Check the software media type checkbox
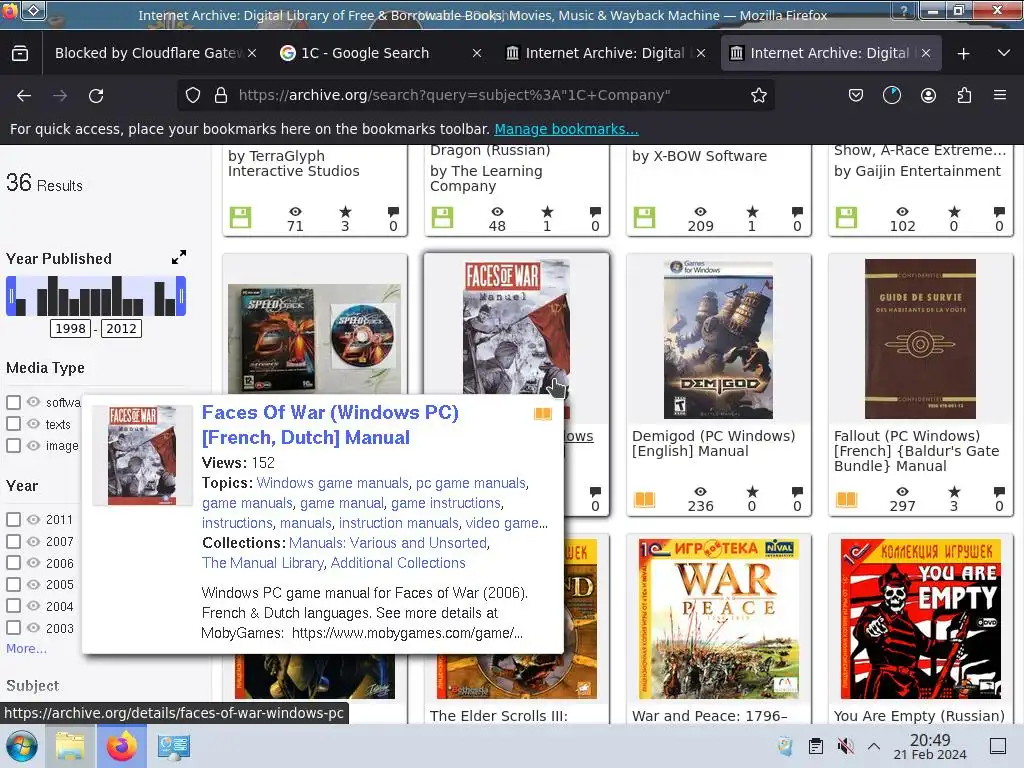Viewport: 1024px width, 768px height. [x=13, y=402]
